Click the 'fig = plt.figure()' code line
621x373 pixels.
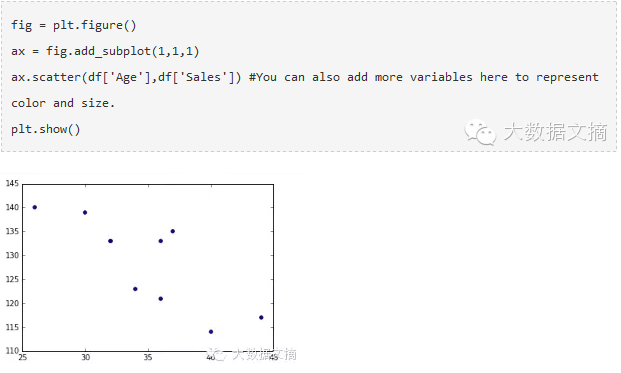point(74,25)
